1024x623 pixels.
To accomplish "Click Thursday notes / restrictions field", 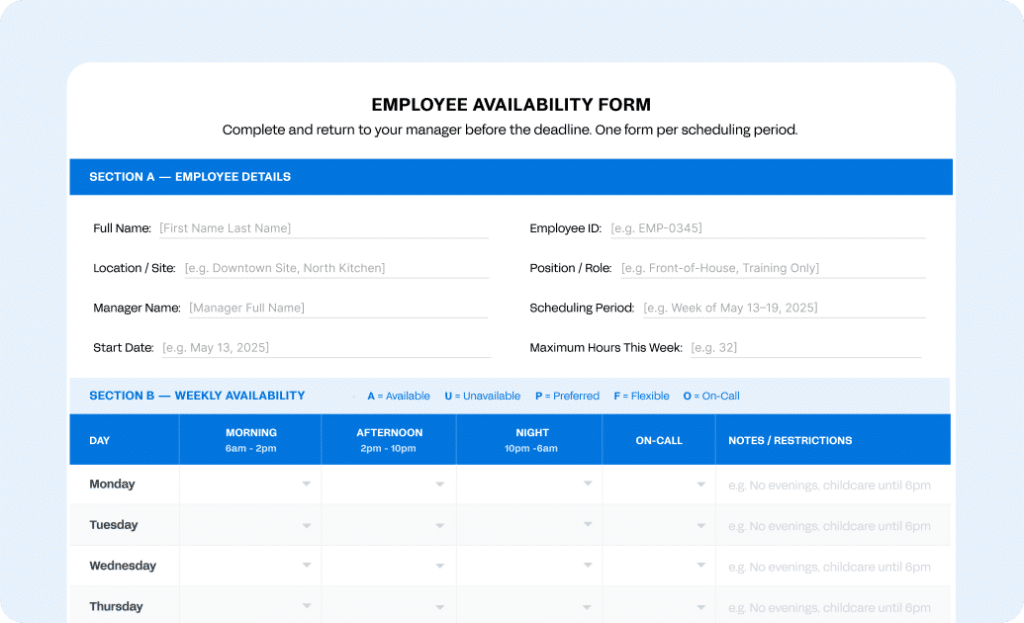I will coord(833,607).
